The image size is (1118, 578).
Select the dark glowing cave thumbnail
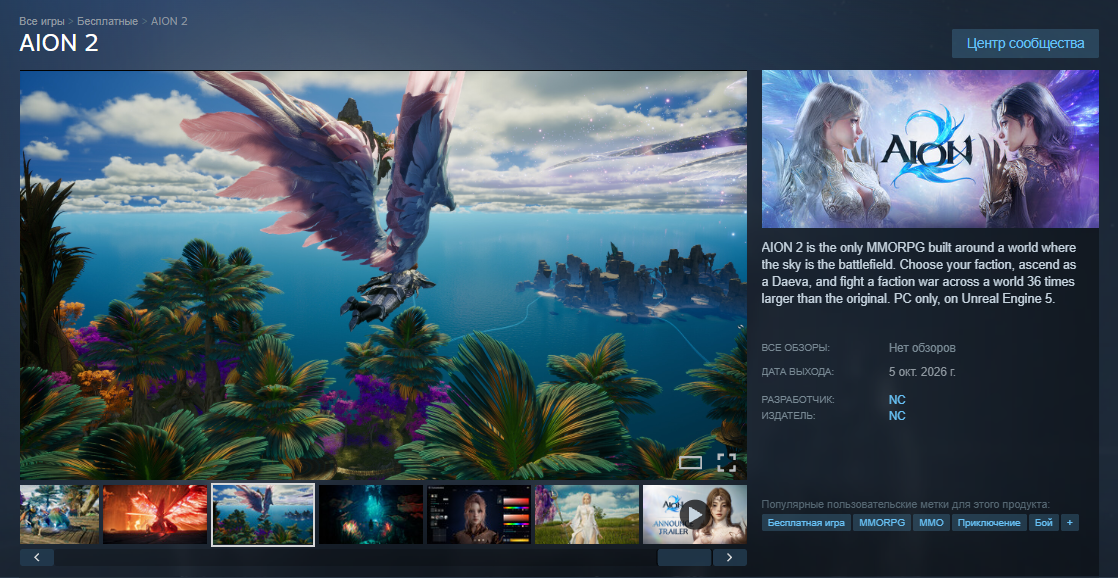(371, 515)
